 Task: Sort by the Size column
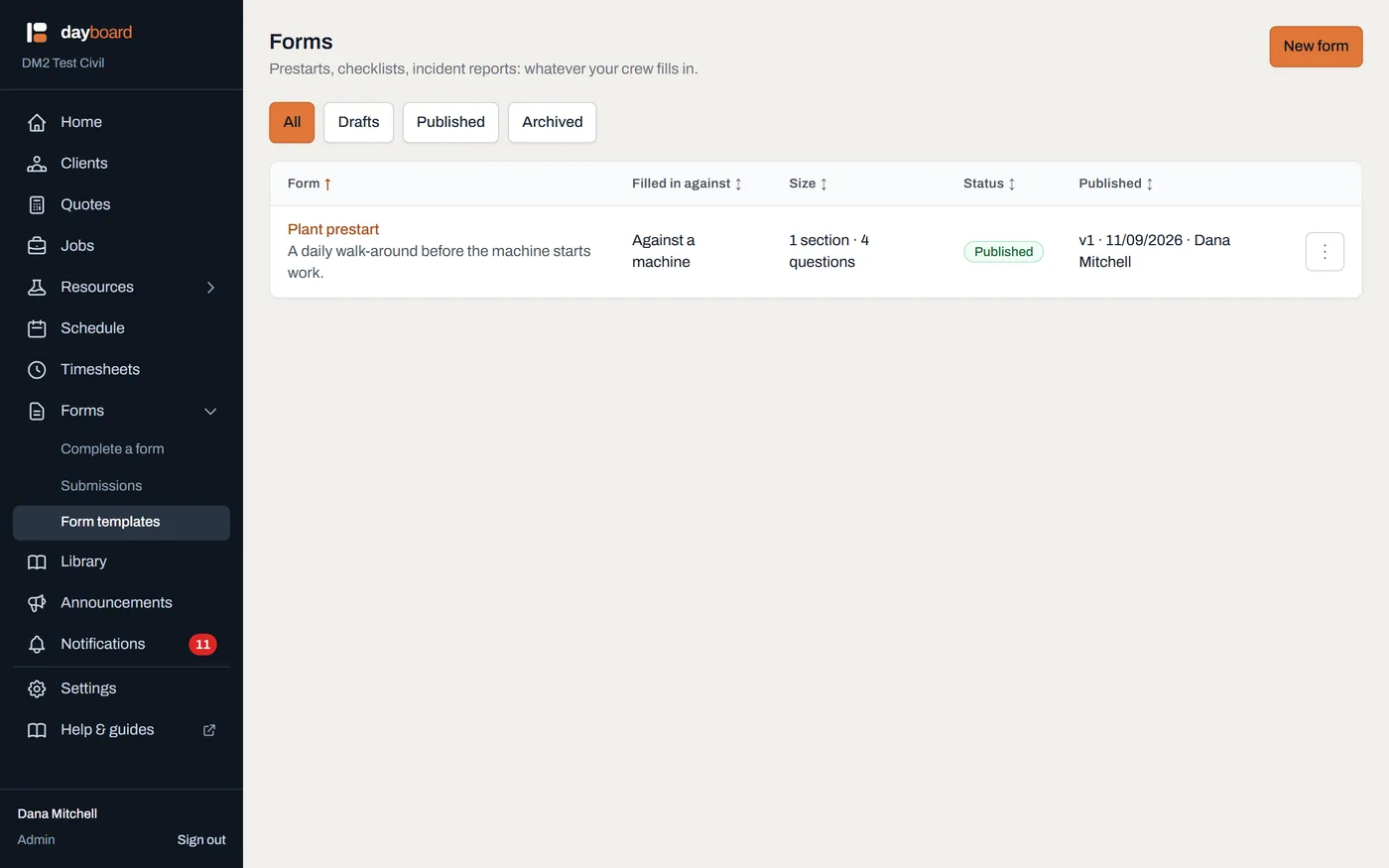[808, 184]
